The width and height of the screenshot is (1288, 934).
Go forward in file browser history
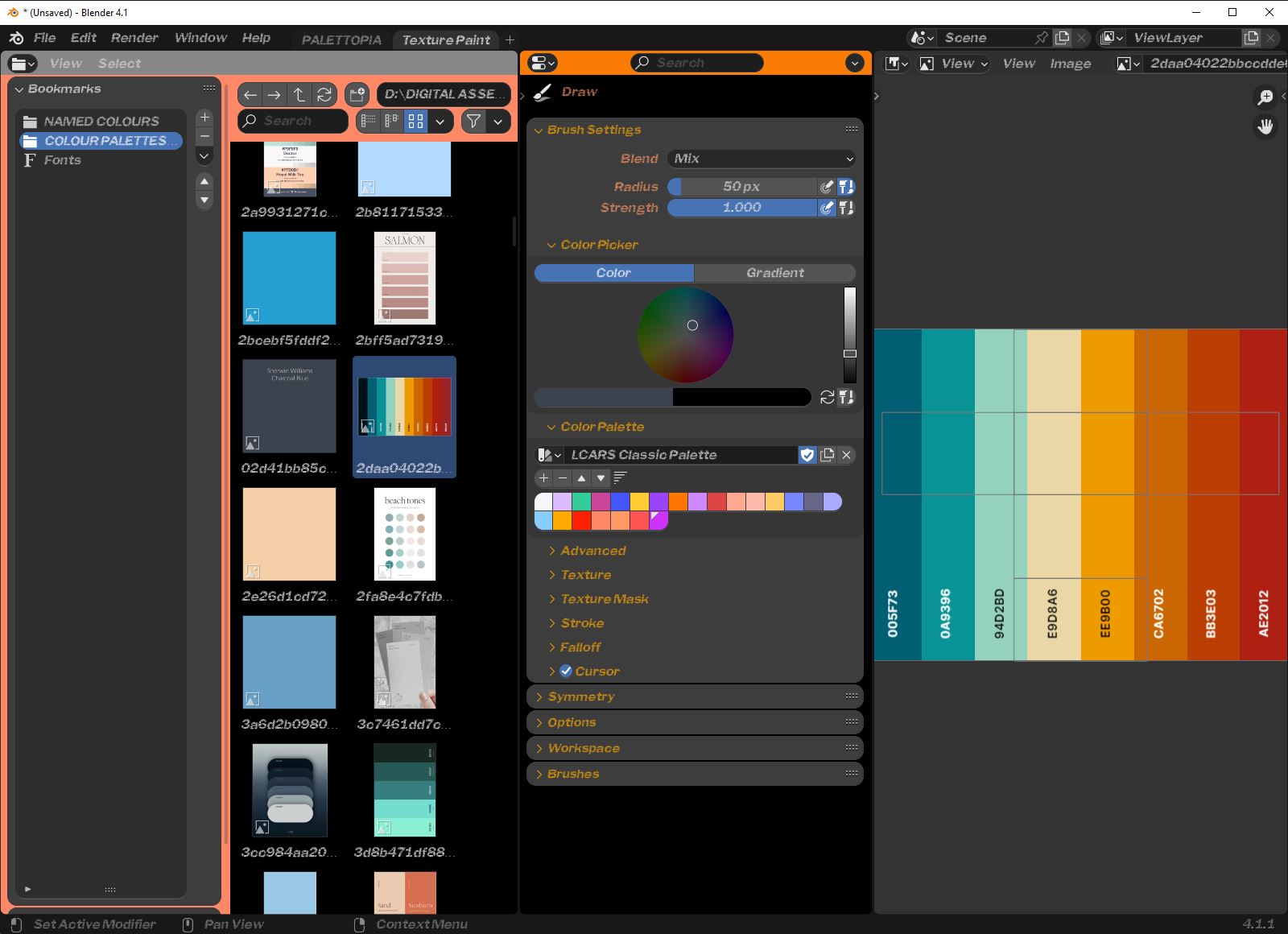275,95
